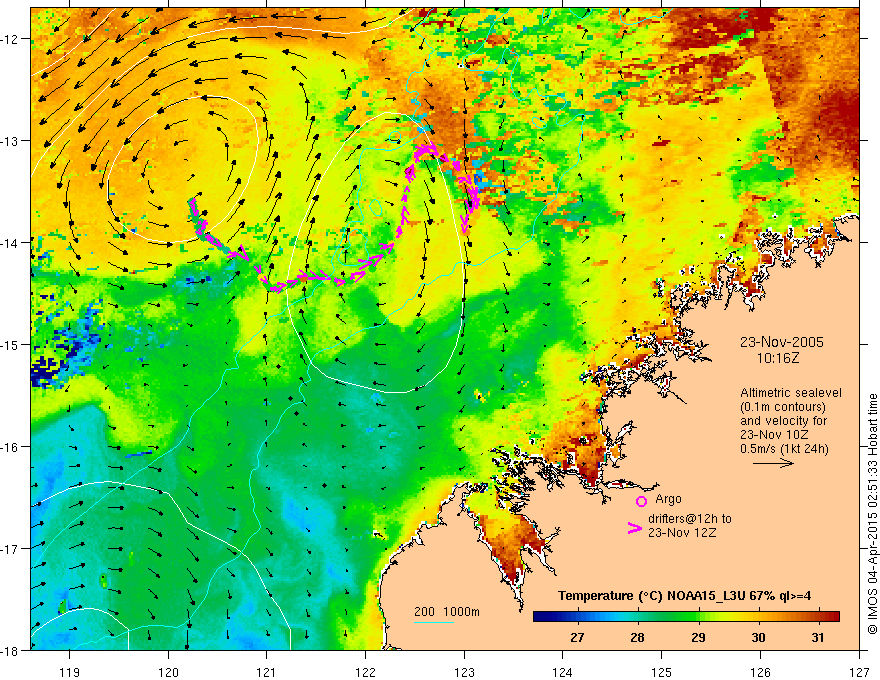Viewport: 880px width, 680px height.
Task: Click the longitude axis label '119'
Action: click(70, 672)
